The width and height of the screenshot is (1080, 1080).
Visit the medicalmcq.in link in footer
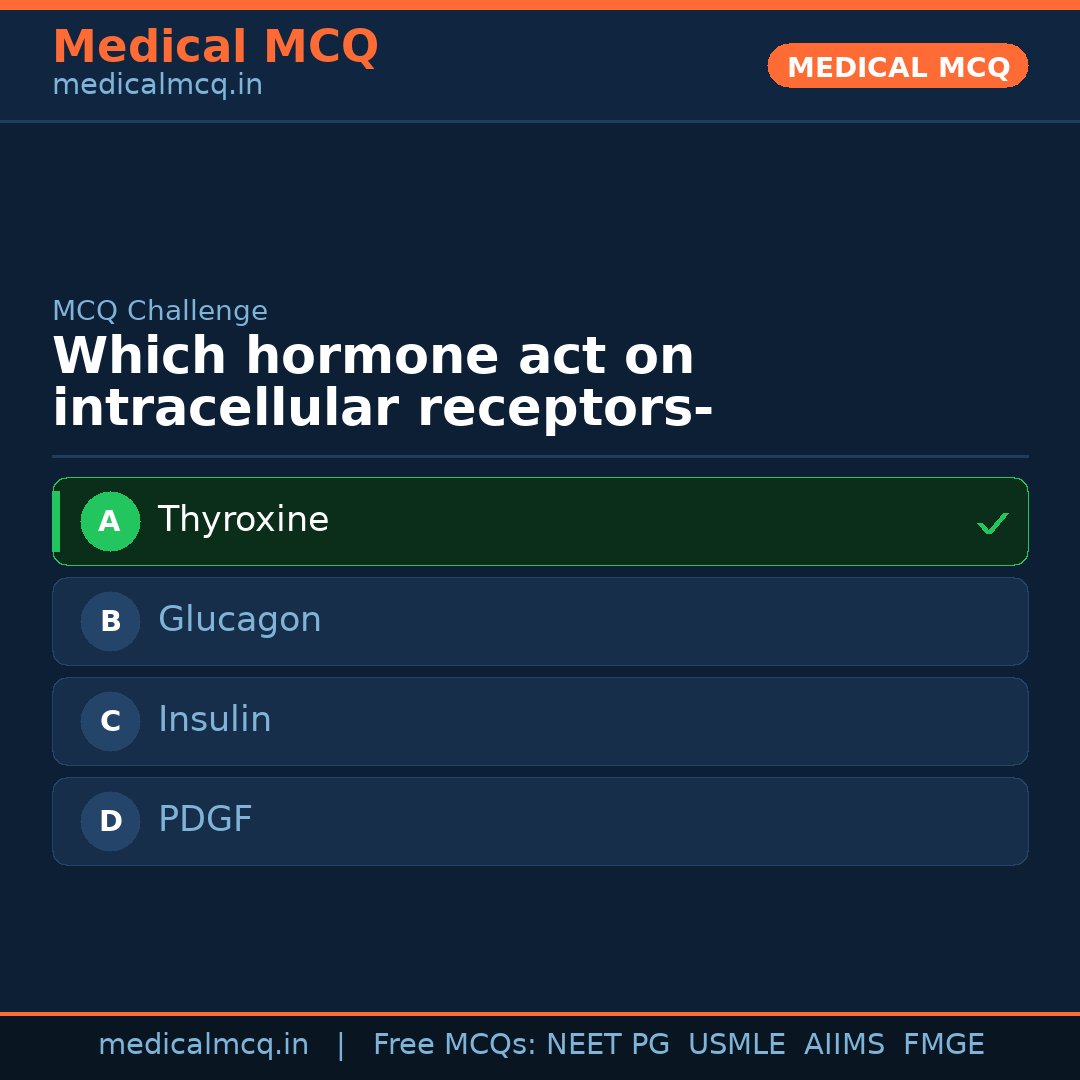click(204, 1043)
